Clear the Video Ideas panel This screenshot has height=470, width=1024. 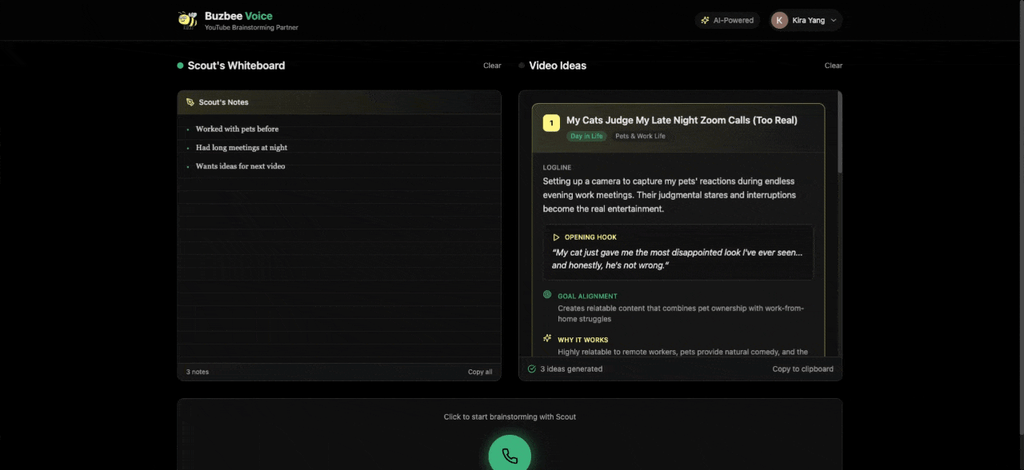833,65
